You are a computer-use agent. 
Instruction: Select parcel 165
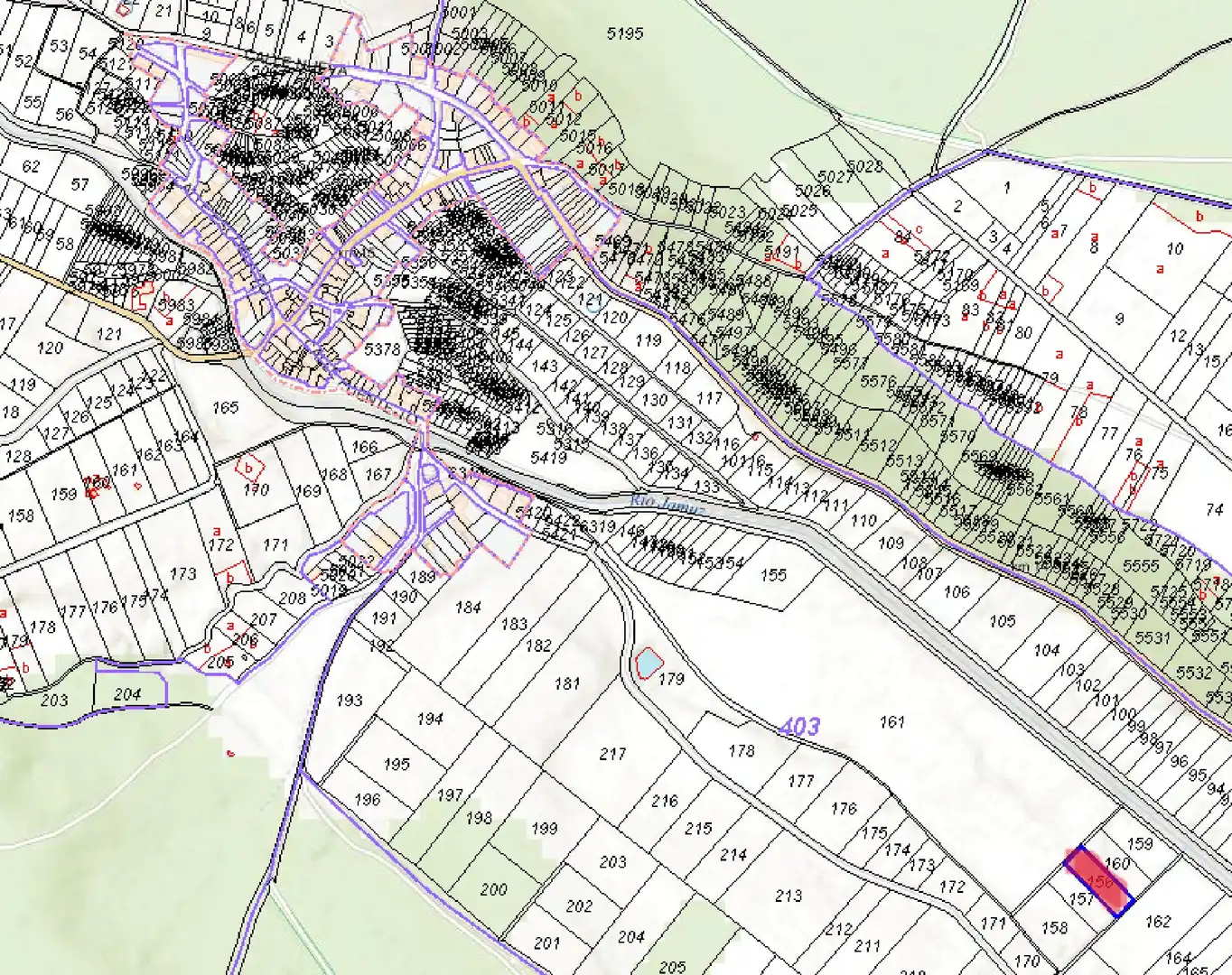[x=225, y=407]
